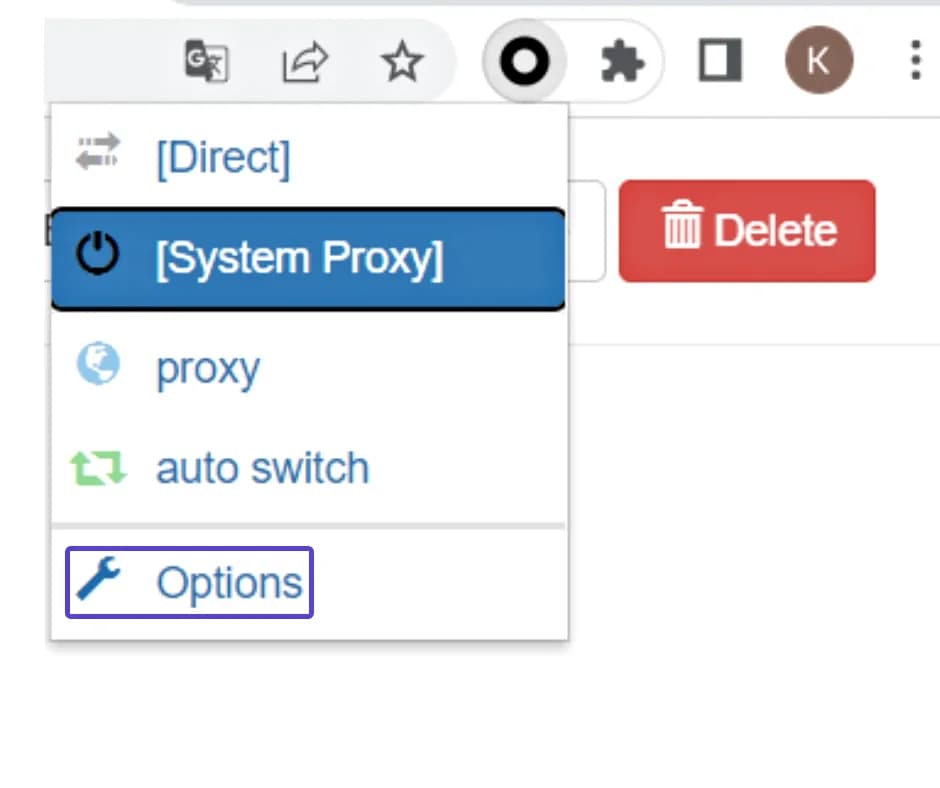Click the split screen tab icon

(719, 61)
